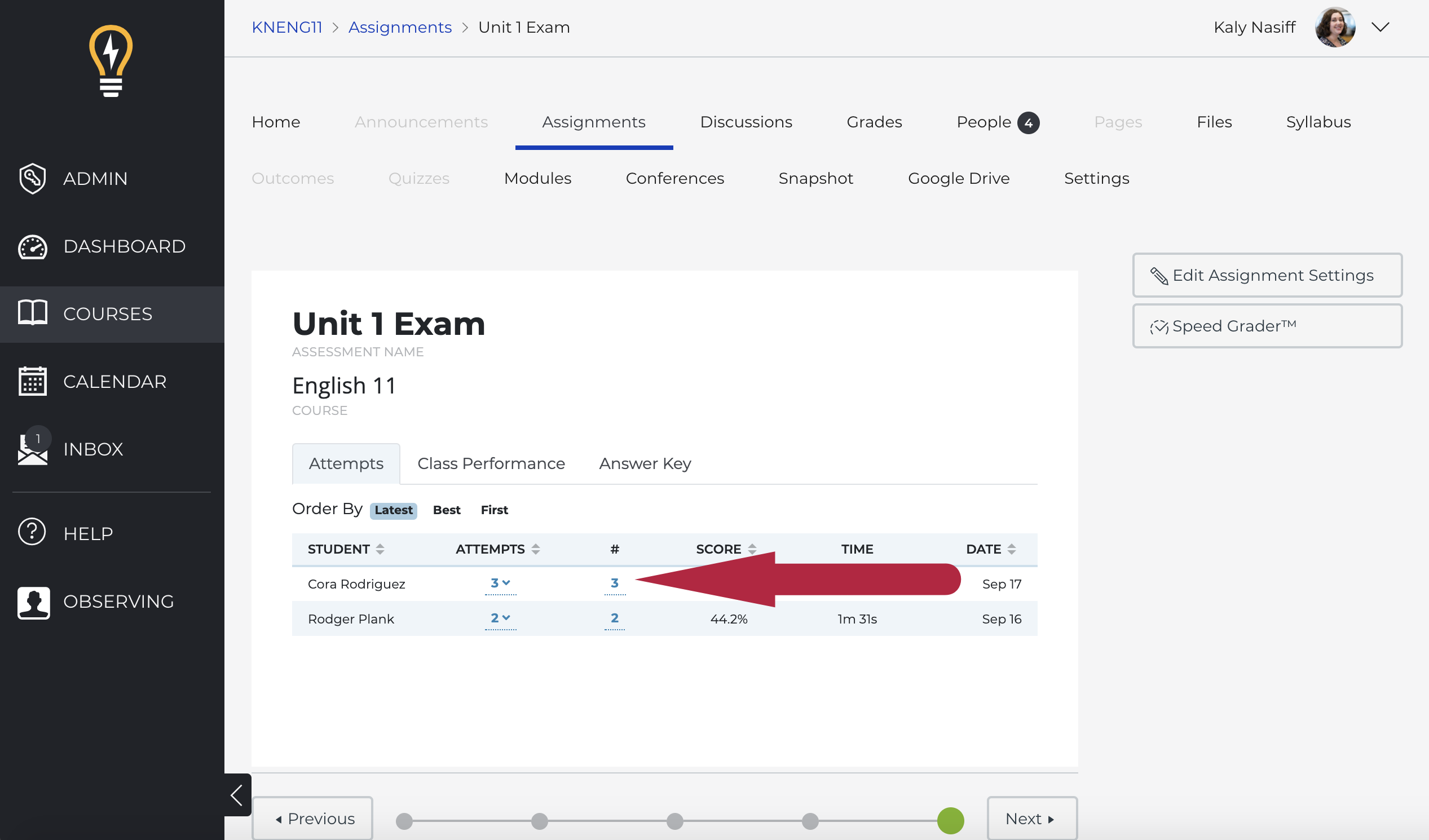Open the Conferences course tab
This screenshot has height=840, width=1429.
tap(675, 178)
